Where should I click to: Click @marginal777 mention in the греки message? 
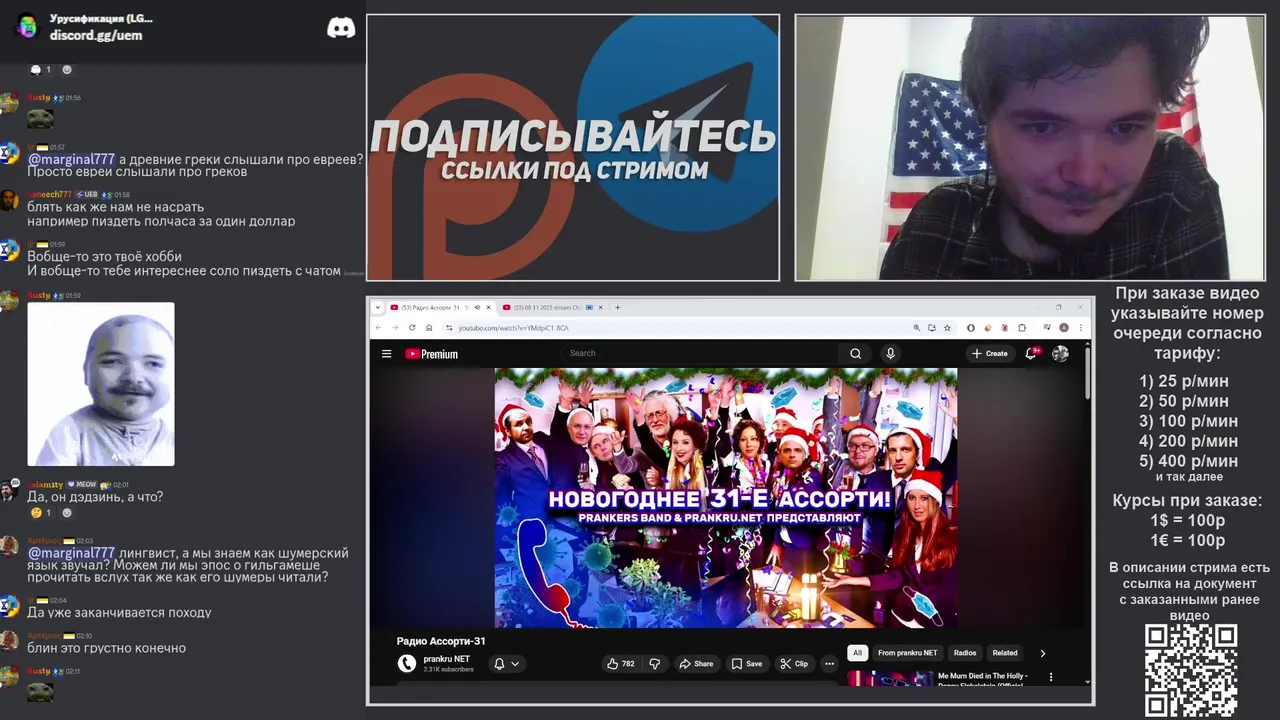click(71, 159)
